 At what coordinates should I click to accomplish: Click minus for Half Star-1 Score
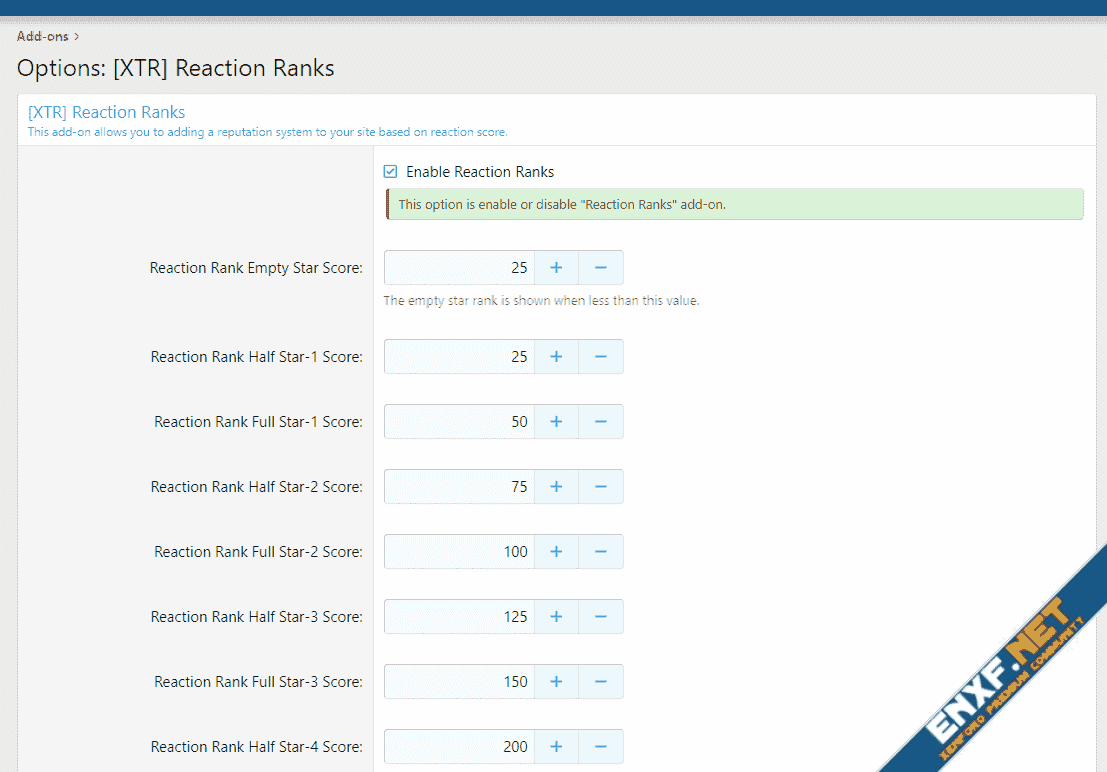600,357
